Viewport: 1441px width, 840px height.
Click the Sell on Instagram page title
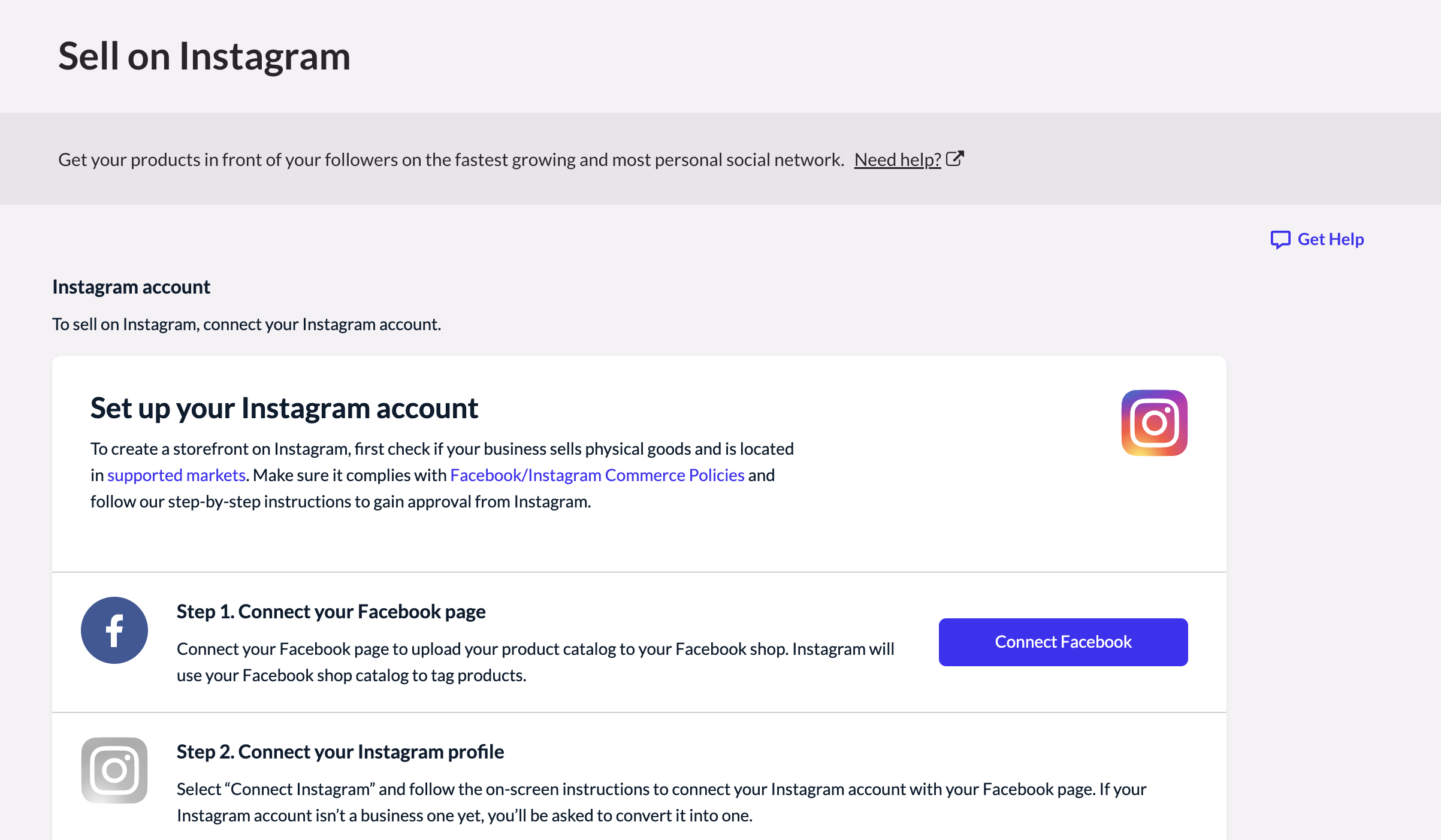point(204,56)
